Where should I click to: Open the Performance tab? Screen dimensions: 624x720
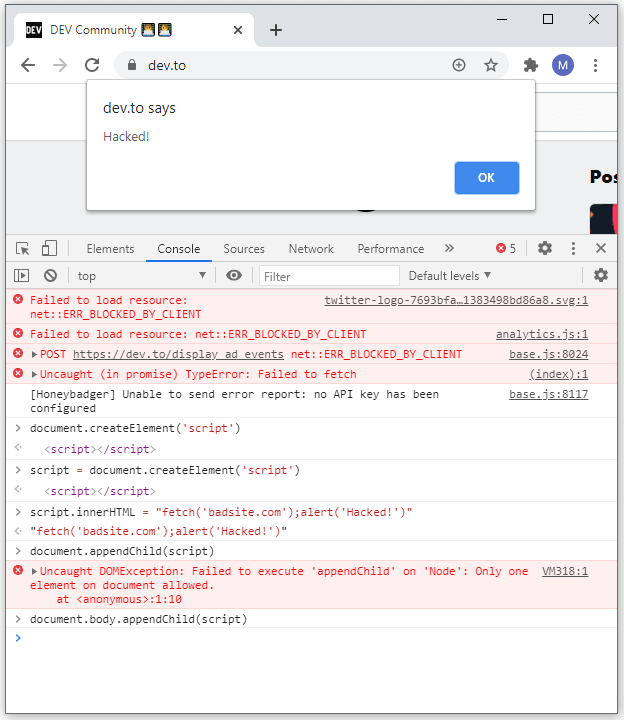[x=391, y=249]
